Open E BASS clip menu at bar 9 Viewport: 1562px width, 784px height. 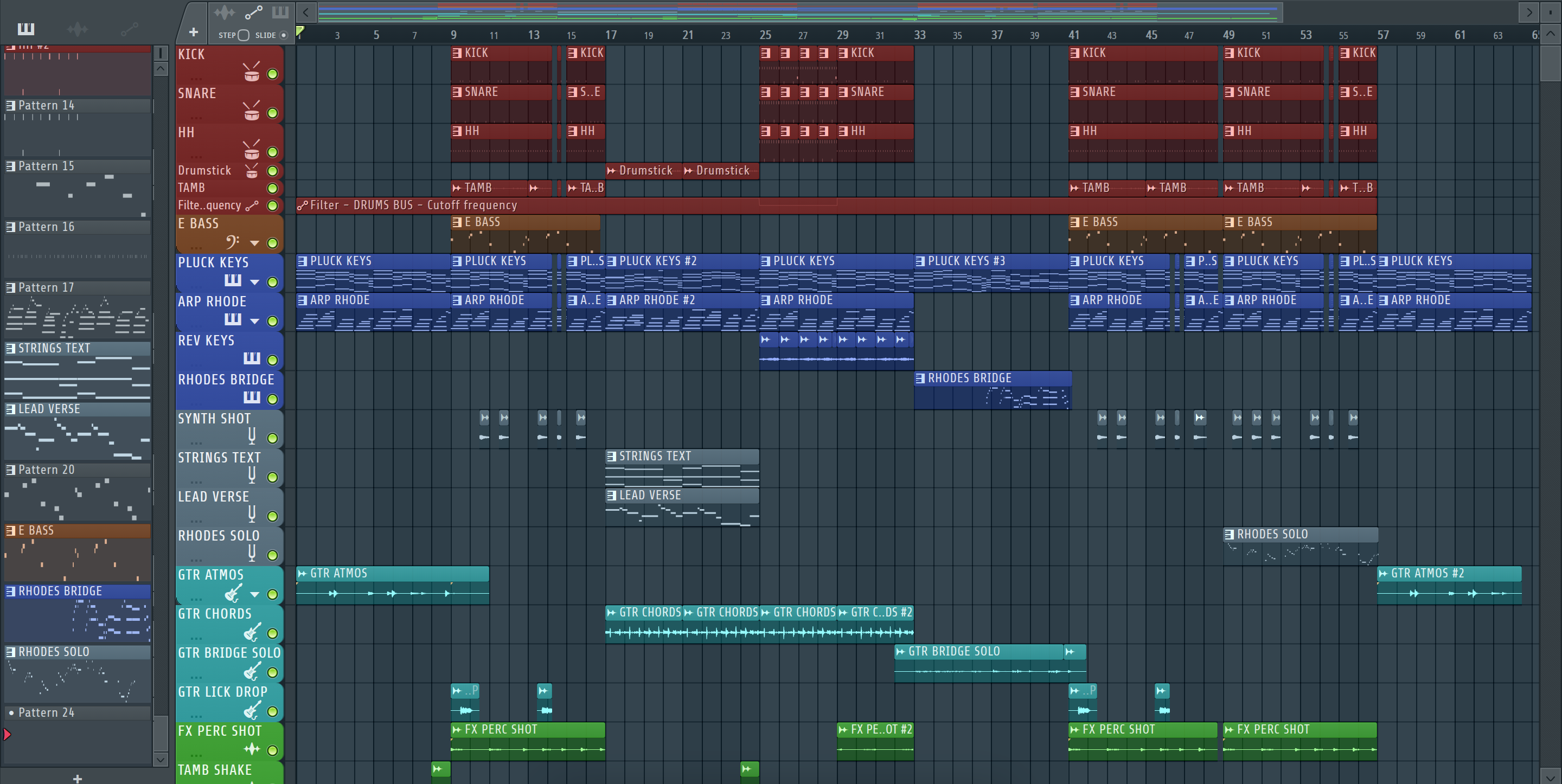tap(457, 222)
